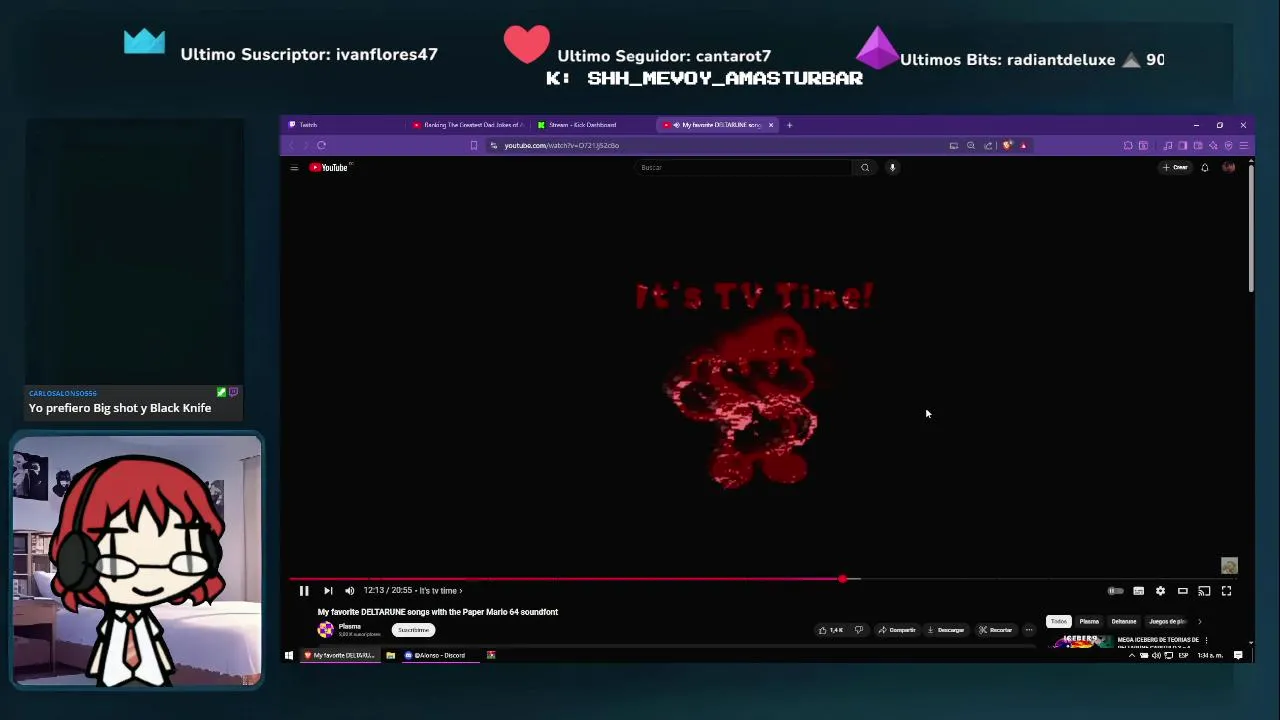Open the browser main menu icon
Screen dimensions: 1280x720
click(x=1244, y=146)
